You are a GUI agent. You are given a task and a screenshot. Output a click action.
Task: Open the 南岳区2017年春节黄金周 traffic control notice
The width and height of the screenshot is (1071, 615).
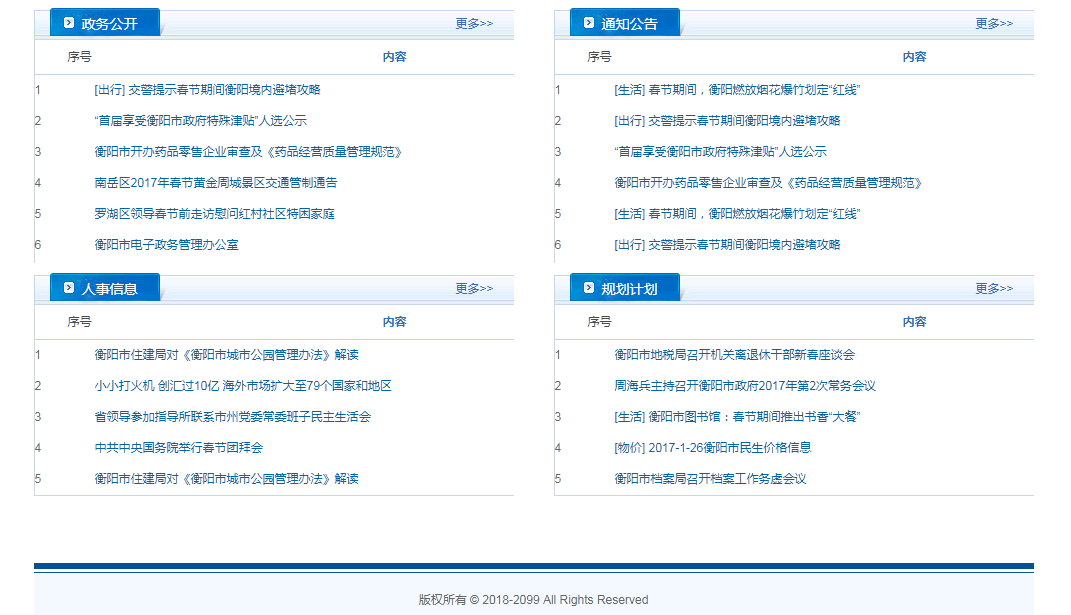click(x=216, y=183)
